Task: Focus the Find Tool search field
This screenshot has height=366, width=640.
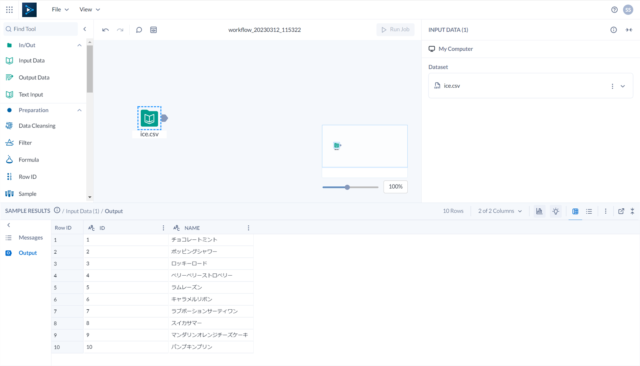Action: pyautogui.click(x=40, y=29)
